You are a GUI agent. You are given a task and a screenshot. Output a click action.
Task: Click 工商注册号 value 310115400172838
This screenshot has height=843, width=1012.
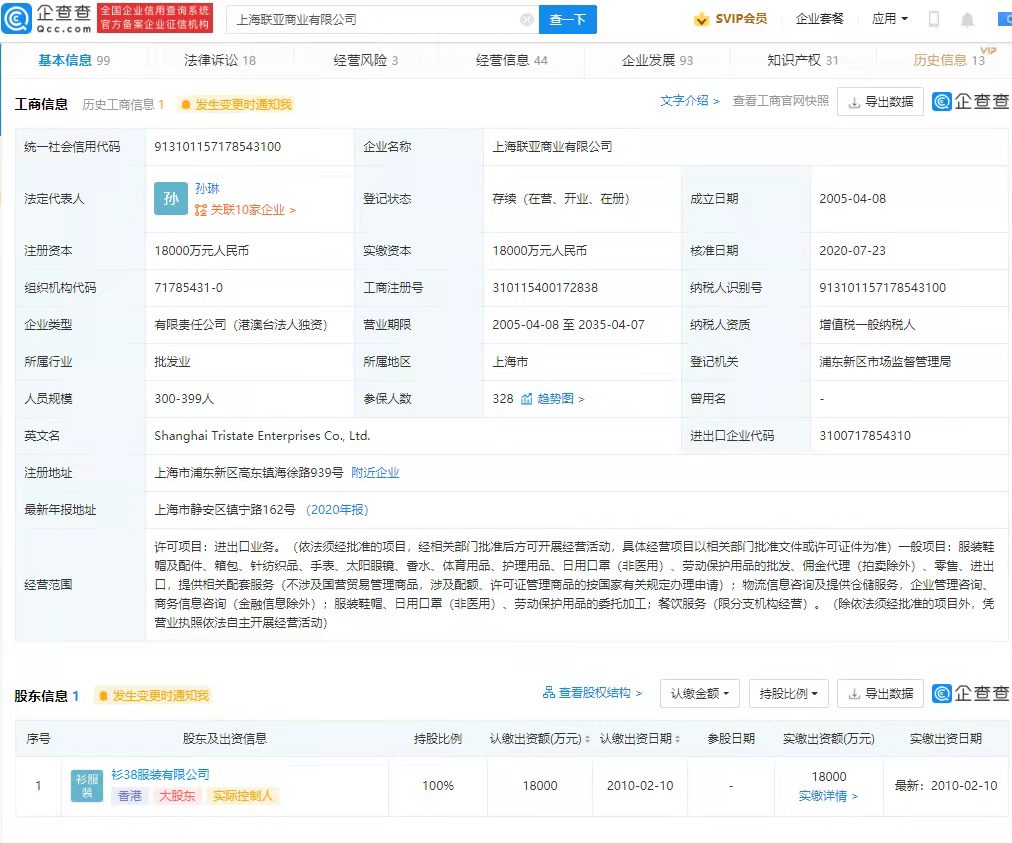(x=545, y=287)
